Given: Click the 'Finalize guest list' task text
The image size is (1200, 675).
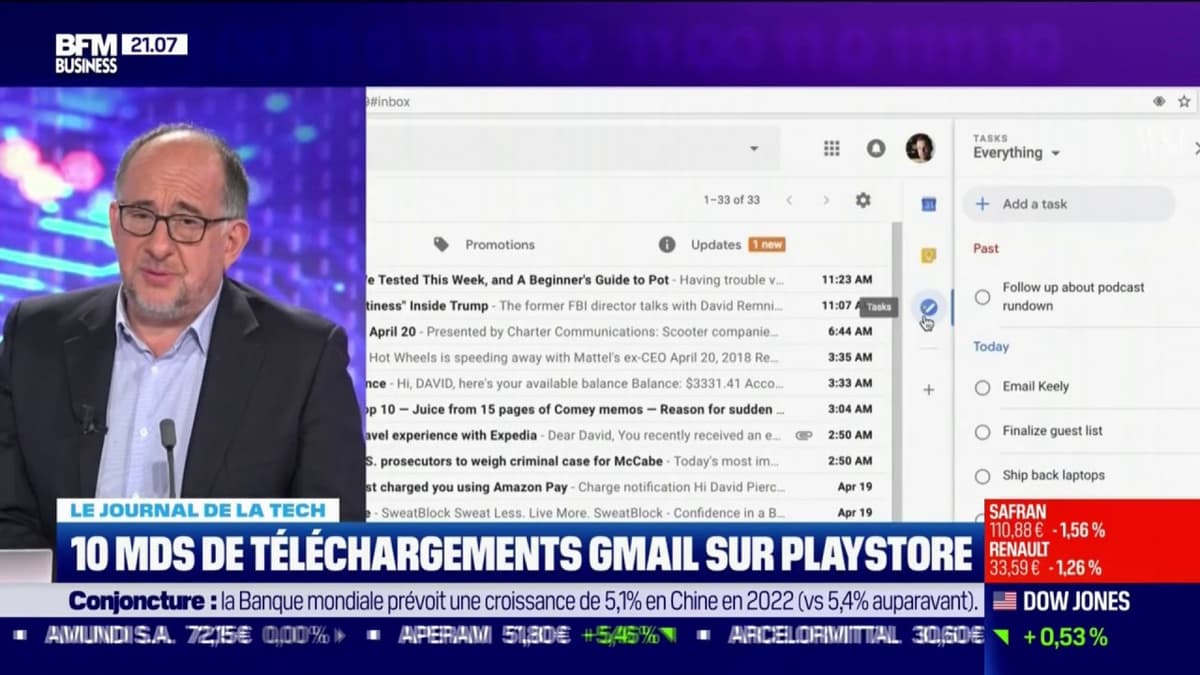Looking at the screenshot, I should (1052, 431).
